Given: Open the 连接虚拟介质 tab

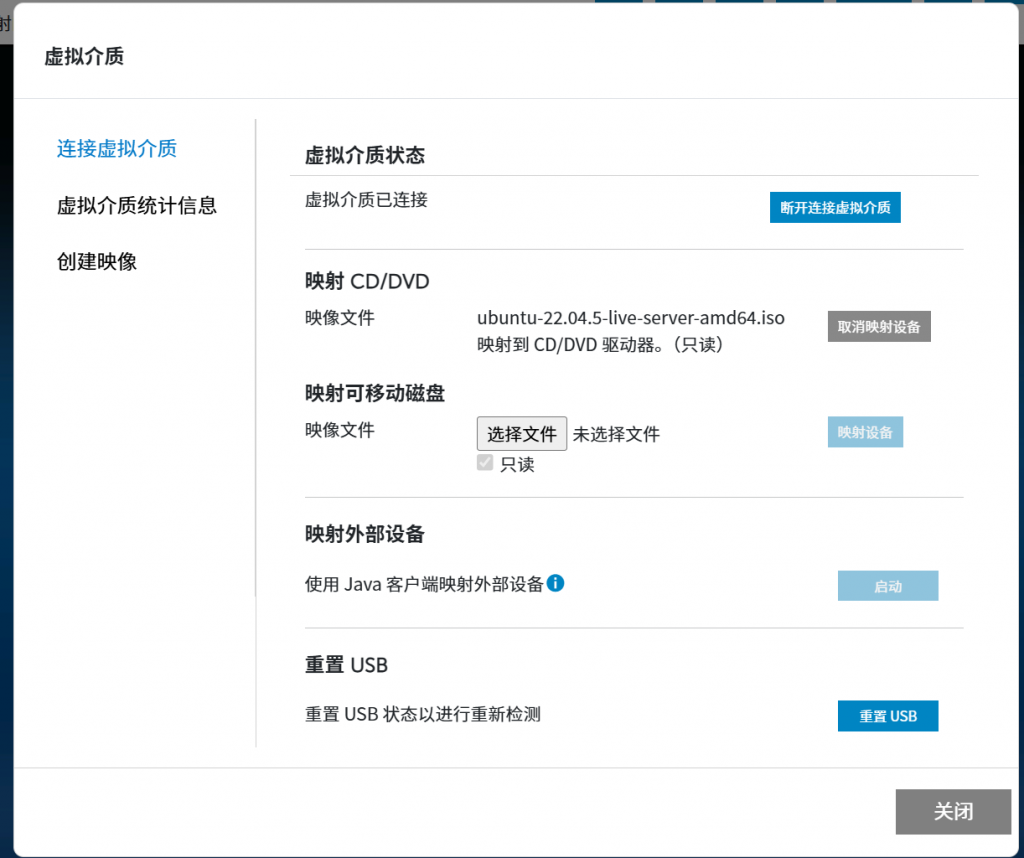Looking at the screenshot, I should click(x=117, y=149).
